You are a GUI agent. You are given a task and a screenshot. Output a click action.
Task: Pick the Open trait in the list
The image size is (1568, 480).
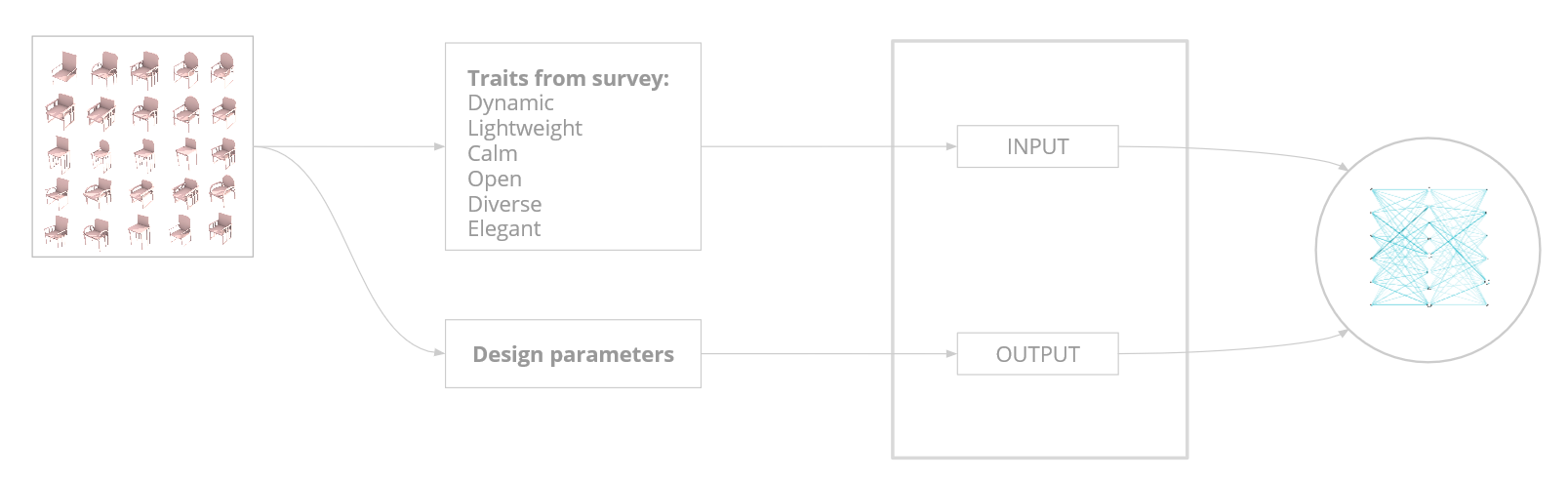pos(495,180)
